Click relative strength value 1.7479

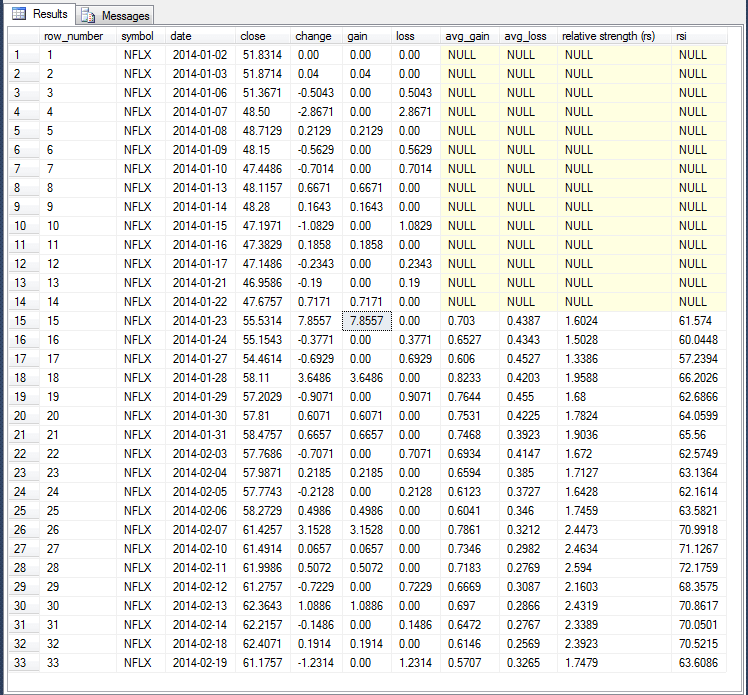tap(614, 663)
